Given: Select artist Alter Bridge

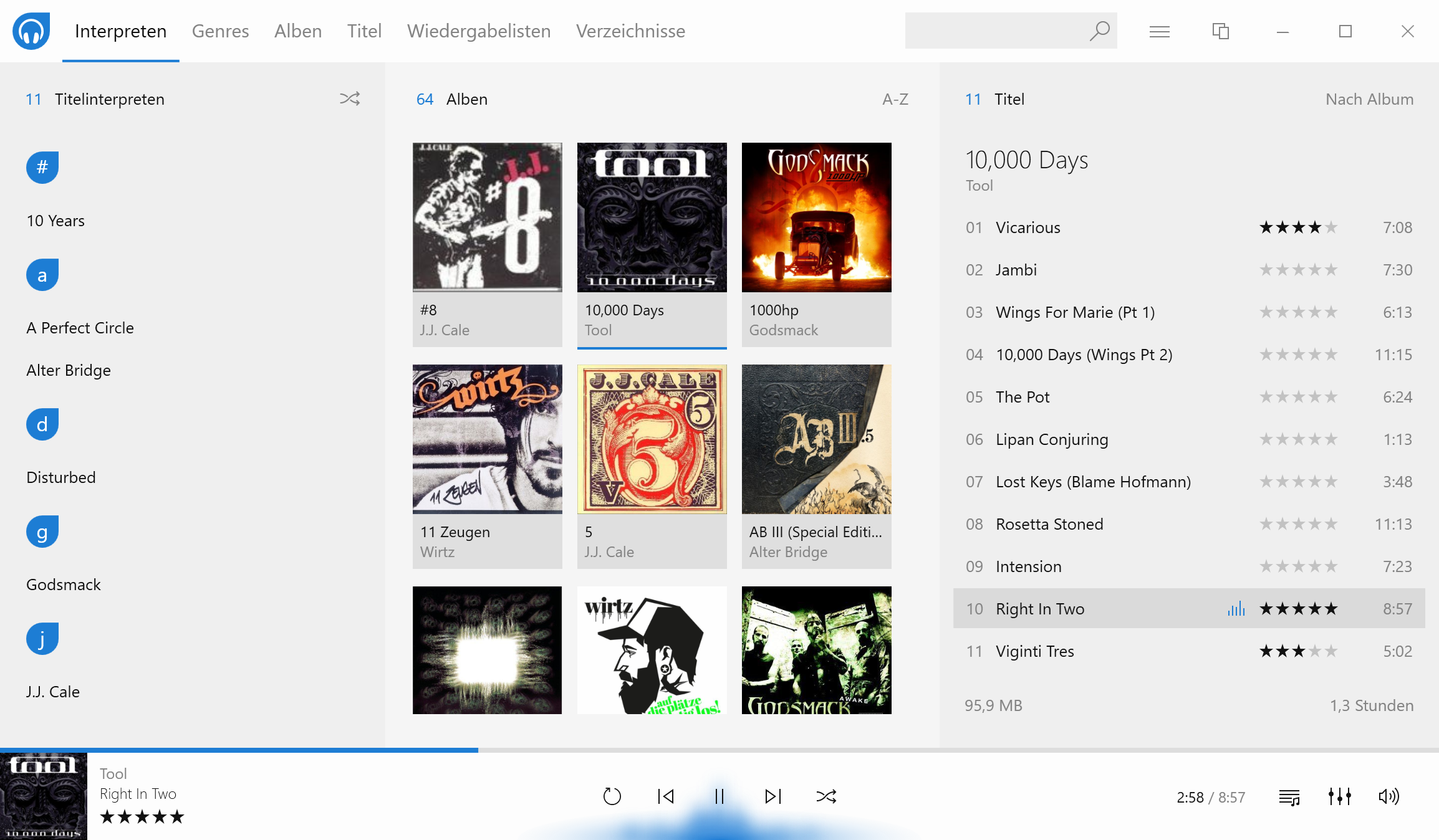Looking at the screenshot, I should pos(69,371).
